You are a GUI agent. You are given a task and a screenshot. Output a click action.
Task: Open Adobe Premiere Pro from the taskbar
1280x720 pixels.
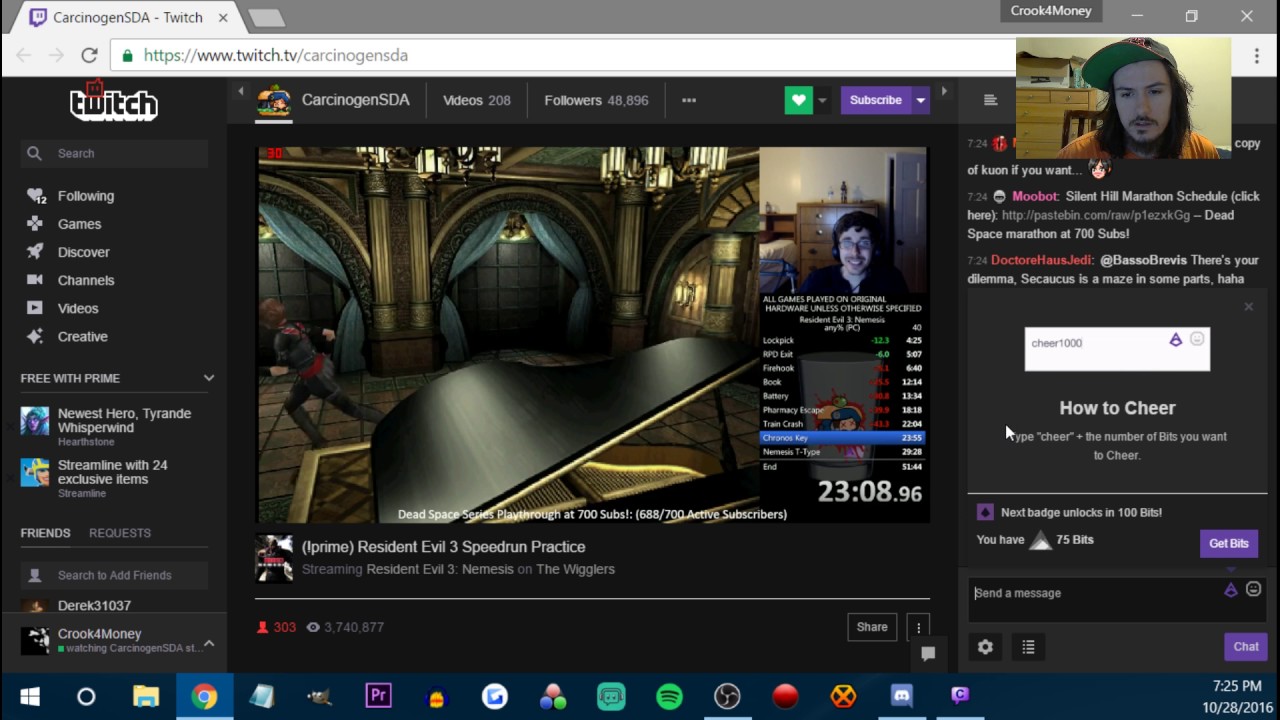(x=378, y=696)
